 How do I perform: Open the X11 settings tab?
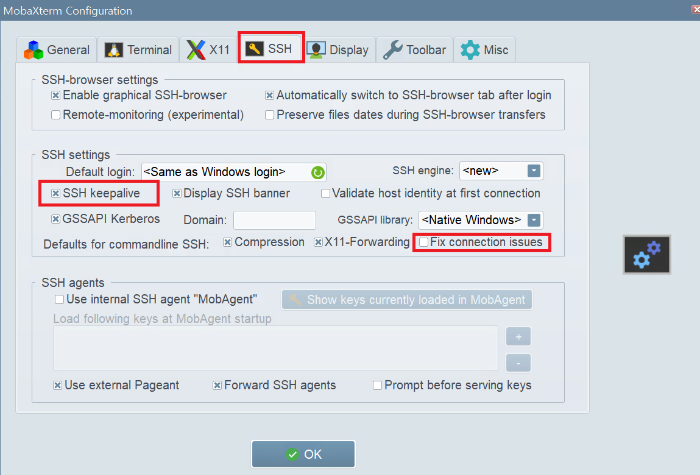point(208,50)
